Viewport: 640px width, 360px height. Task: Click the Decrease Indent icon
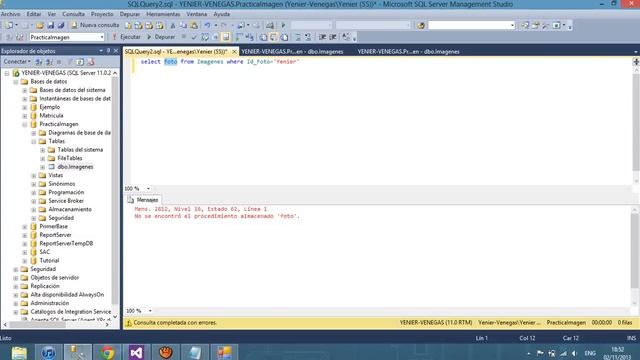[x=322, y=37]
